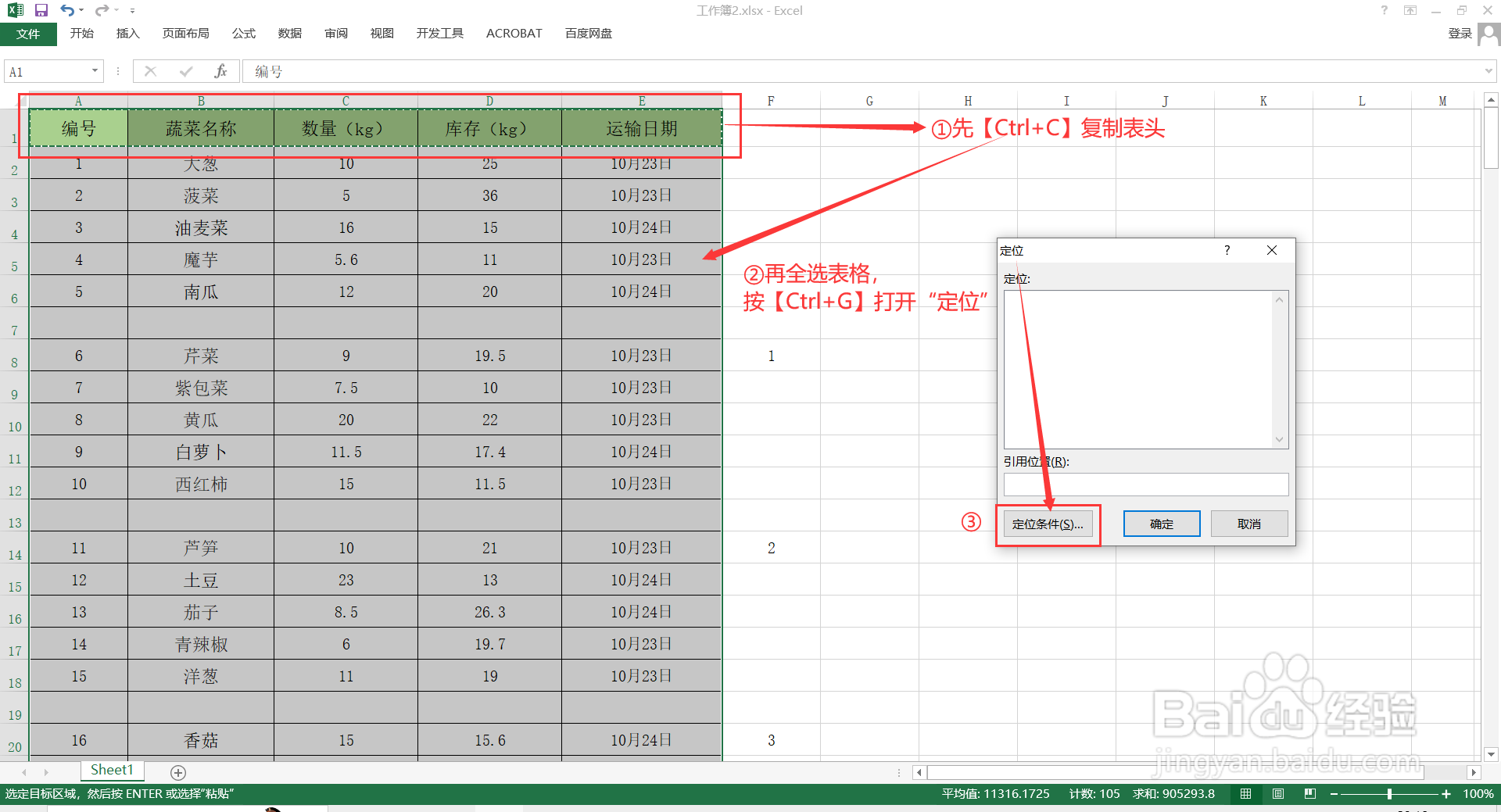The height and width of the screenshot is (812, 1501).
Task: Switch to the 插入 Insert tab
Action: pos(127,34)
